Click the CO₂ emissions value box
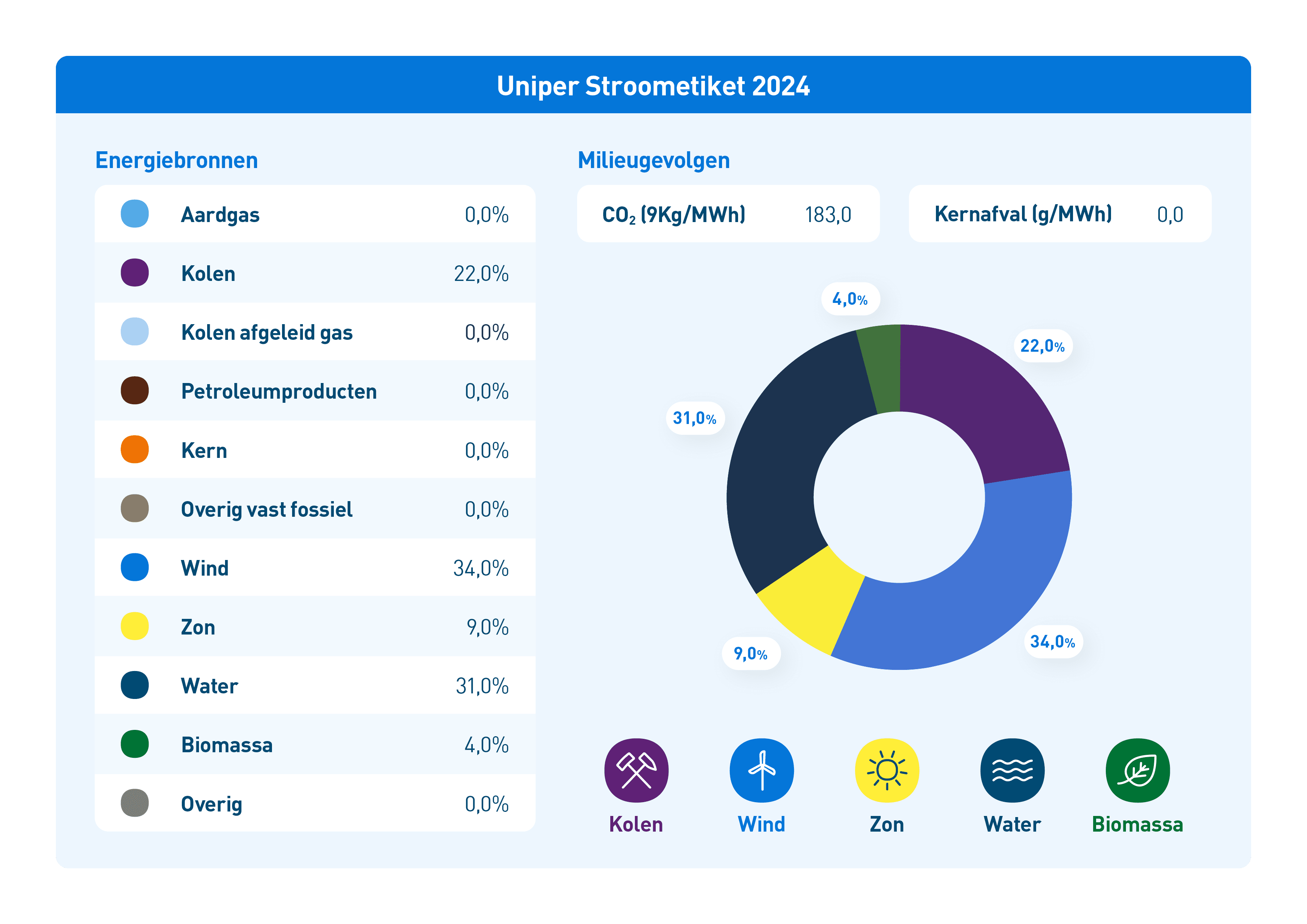Viewport: 1307px width, 924px height. pos(728,214)
